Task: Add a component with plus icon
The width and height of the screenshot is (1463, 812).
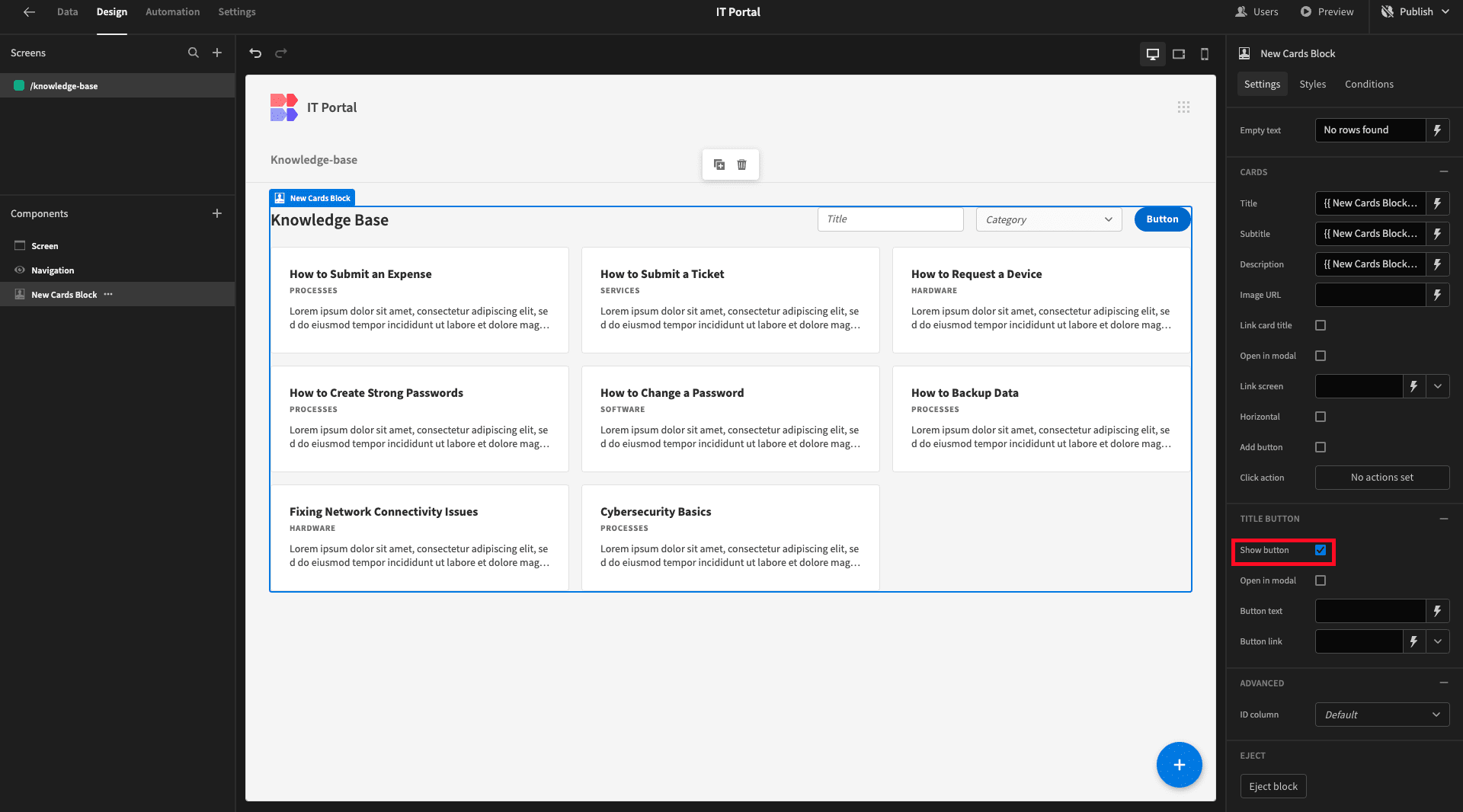Action: click(x=217, y=213)
